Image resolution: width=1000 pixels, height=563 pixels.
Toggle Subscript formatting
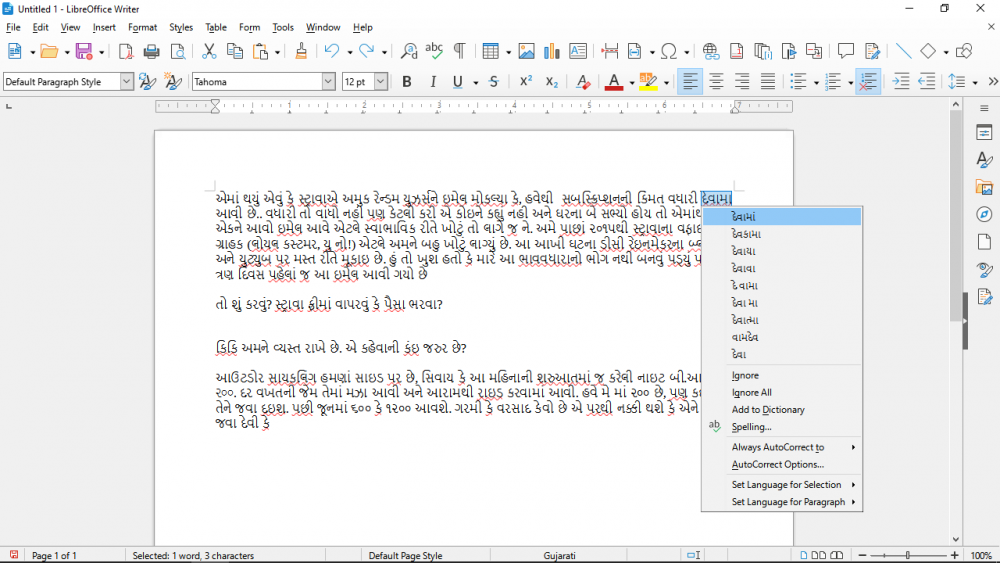[552, 82]
